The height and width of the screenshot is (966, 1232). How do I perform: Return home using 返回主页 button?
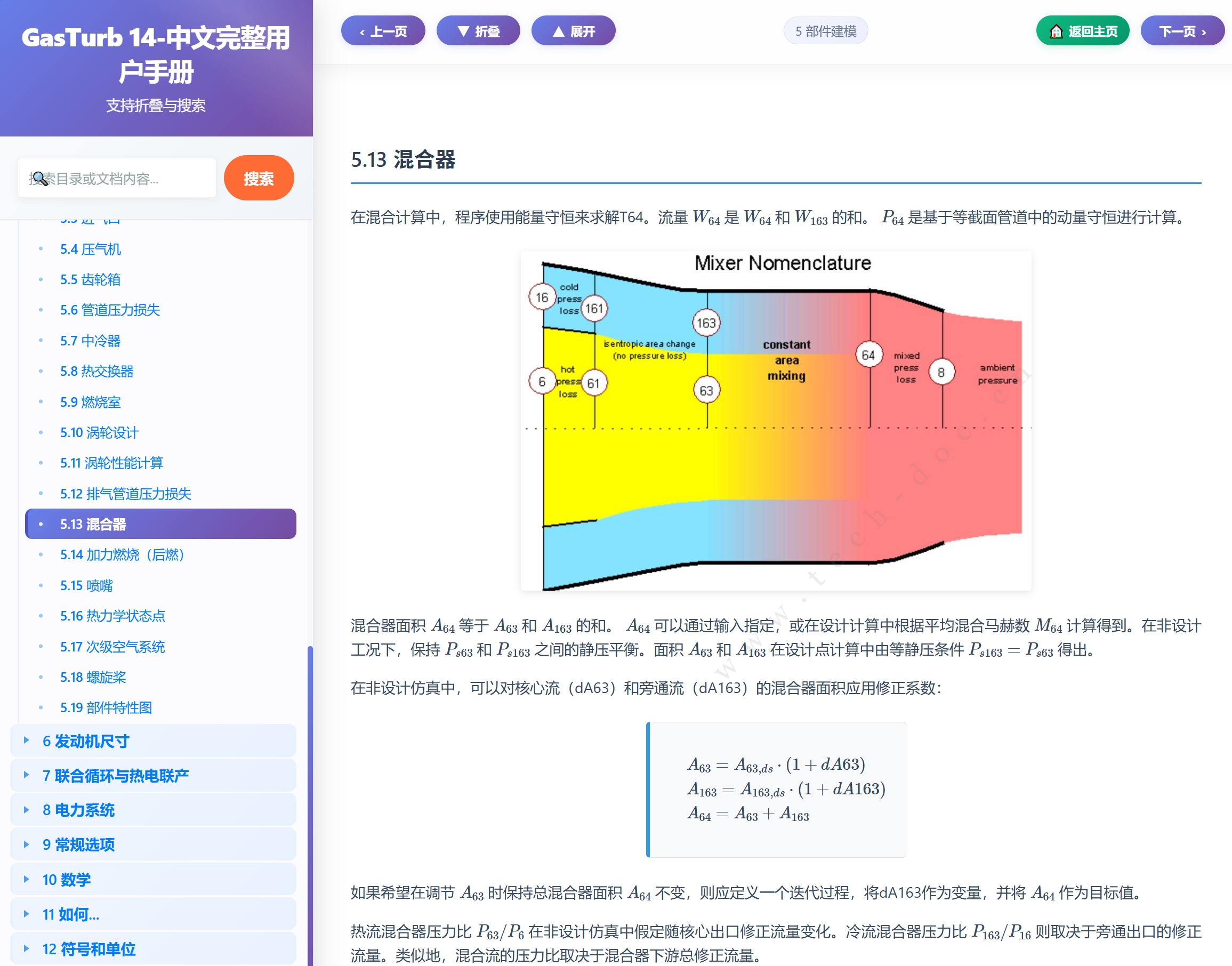pos(1082,31)
